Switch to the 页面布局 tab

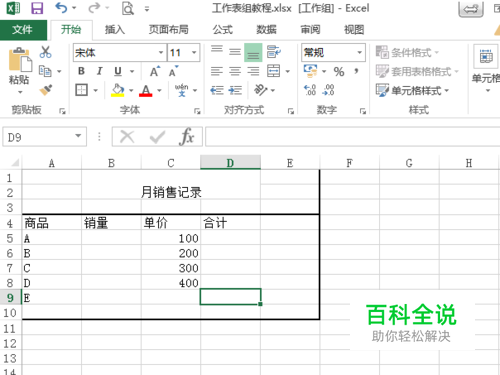[x=168, y=30]
